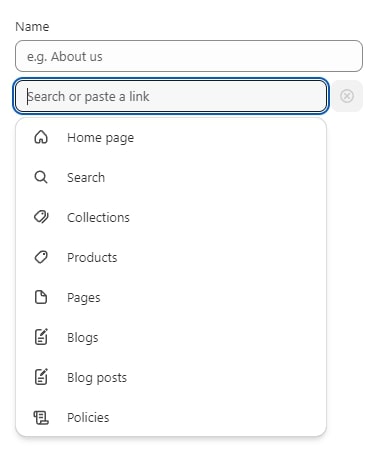This screenshot has height=464, width=376.
Task: Click the Products tag icon
Action: 41,257
